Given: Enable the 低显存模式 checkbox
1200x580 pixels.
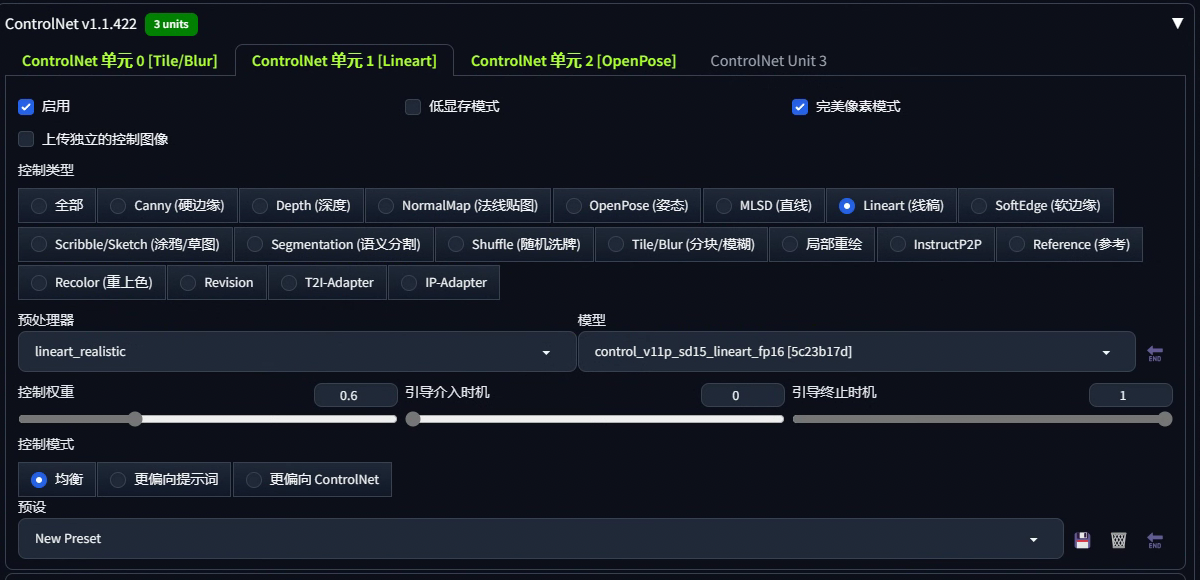Looking at the screenshot, I should 412,106.
